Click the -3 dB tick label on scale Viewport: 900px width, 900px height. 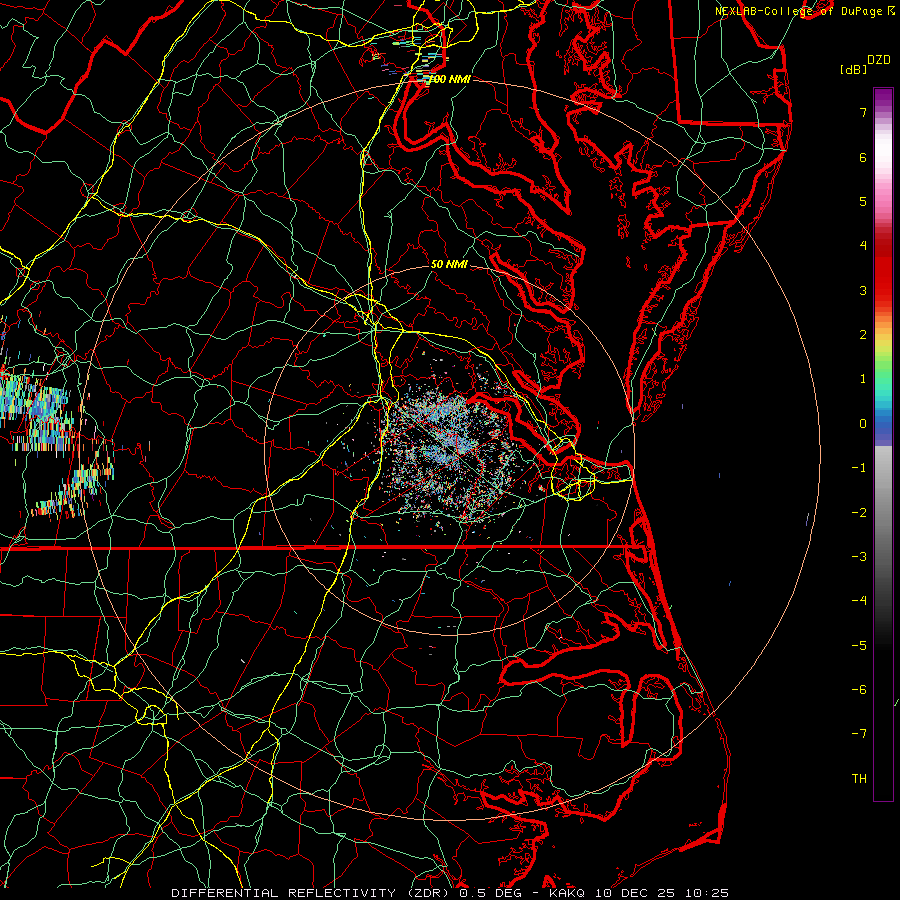[x=859, y=557]
